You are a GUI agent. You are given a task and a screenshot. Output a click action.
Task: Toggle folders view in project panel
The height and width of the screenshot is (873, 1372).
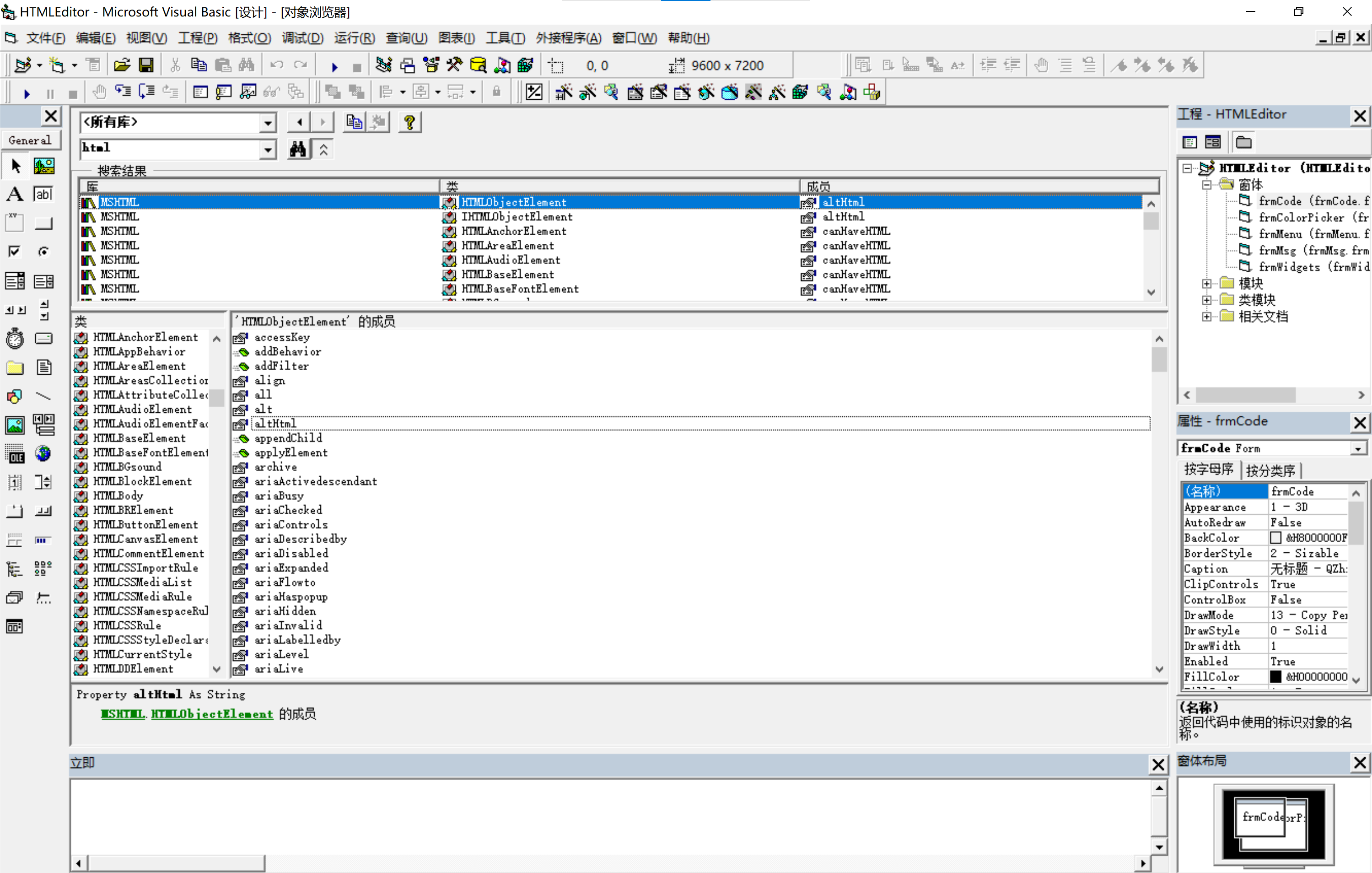1244,142
